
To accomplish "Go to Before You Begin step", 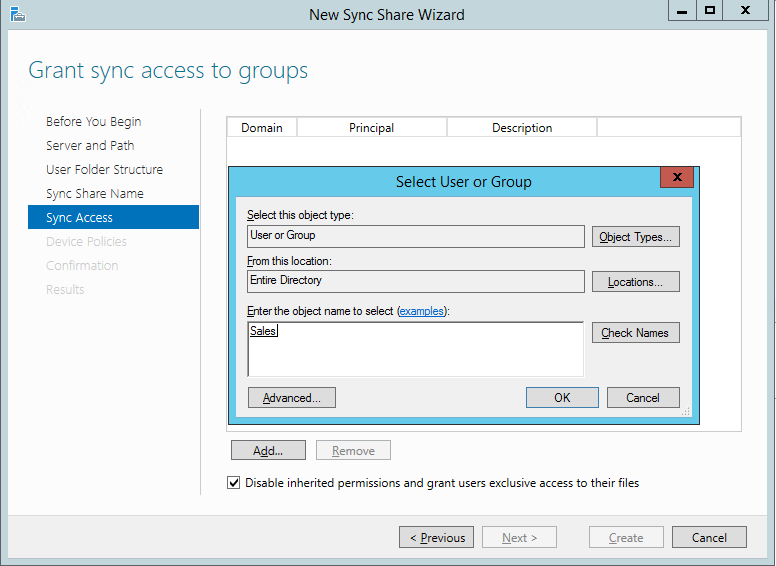I will click(93, 122).
